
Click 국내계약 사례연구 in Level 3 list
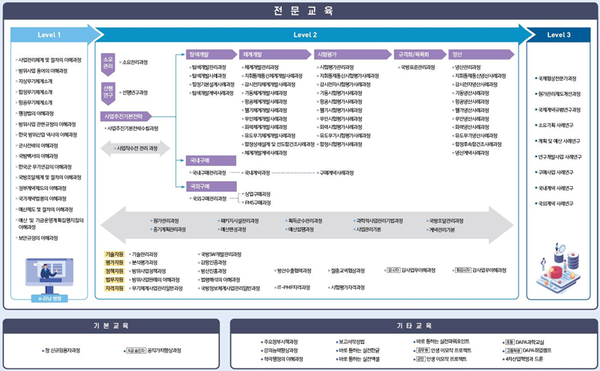(556, 188)
